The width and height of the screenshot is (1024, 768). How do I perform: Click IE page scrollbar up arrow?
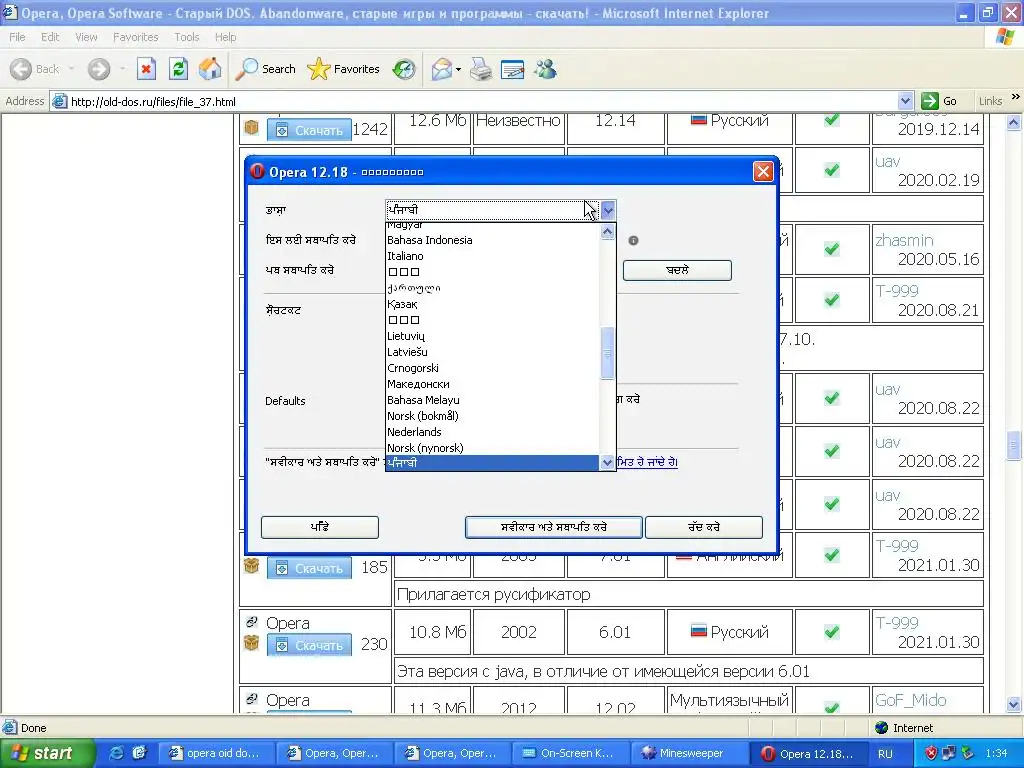1014,122
